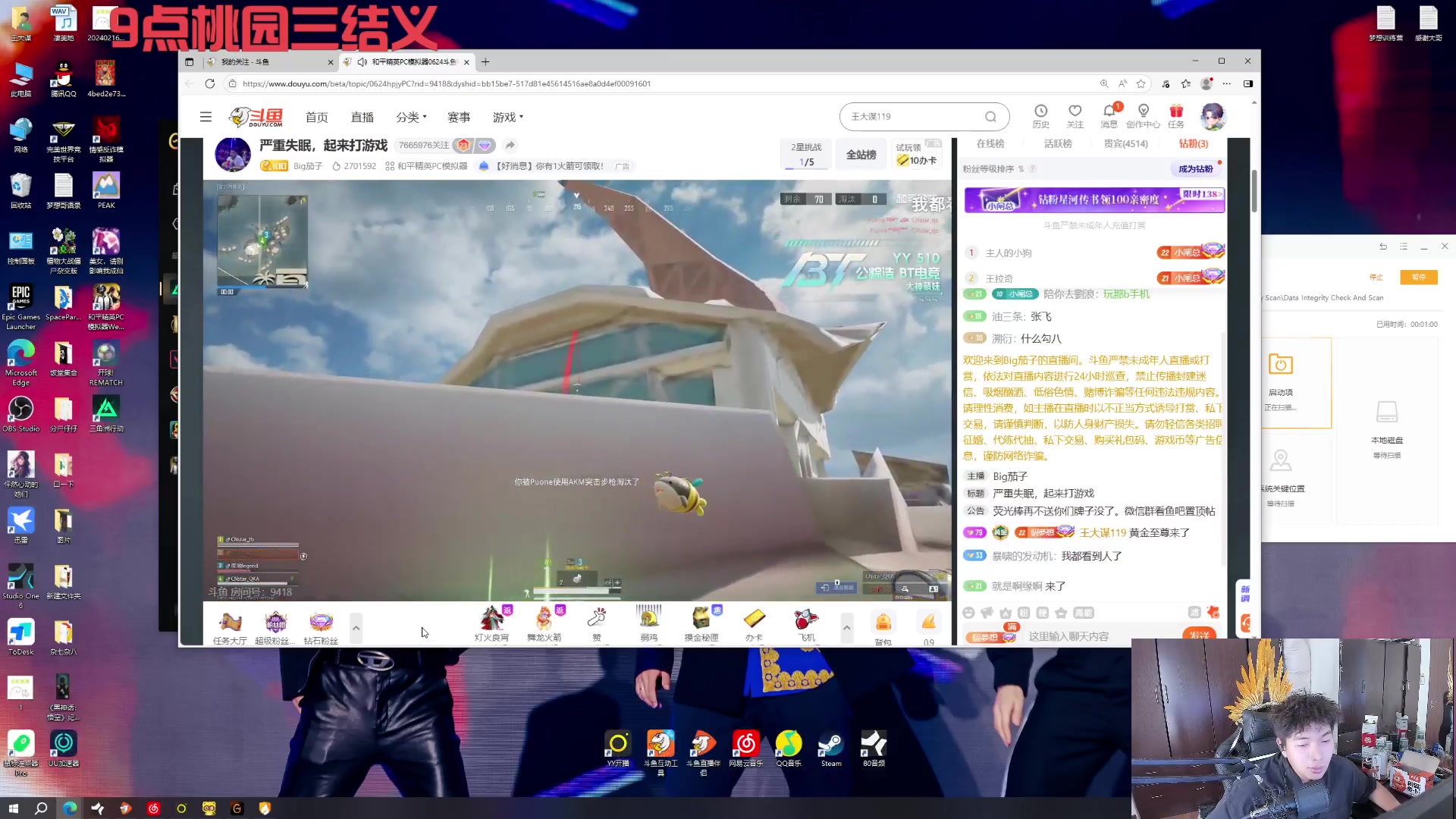
Task: Select the 摸金秘匣 gift icon
Action: click(701, 624)
